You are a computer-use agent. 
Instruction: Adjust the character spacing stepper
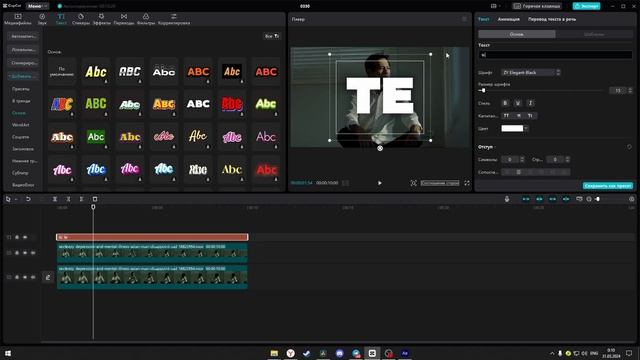(x=522, y=160)
